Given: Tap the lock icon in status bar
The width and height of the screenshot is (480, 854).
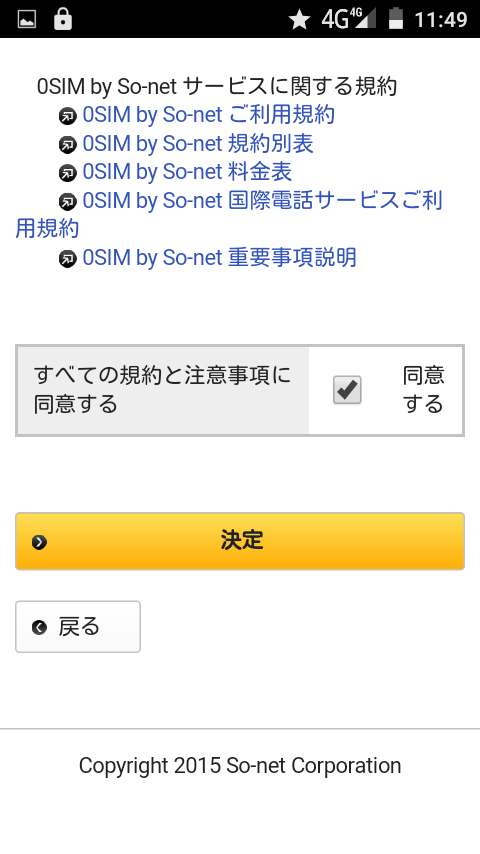Looking at the screenshot, I should pyautogui.click(x=63, y=19).
